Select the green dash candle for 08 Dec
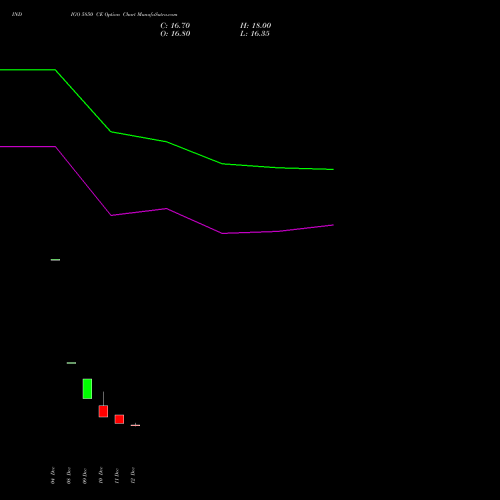Viewport: 500px width, 500px height. [71, 363]
